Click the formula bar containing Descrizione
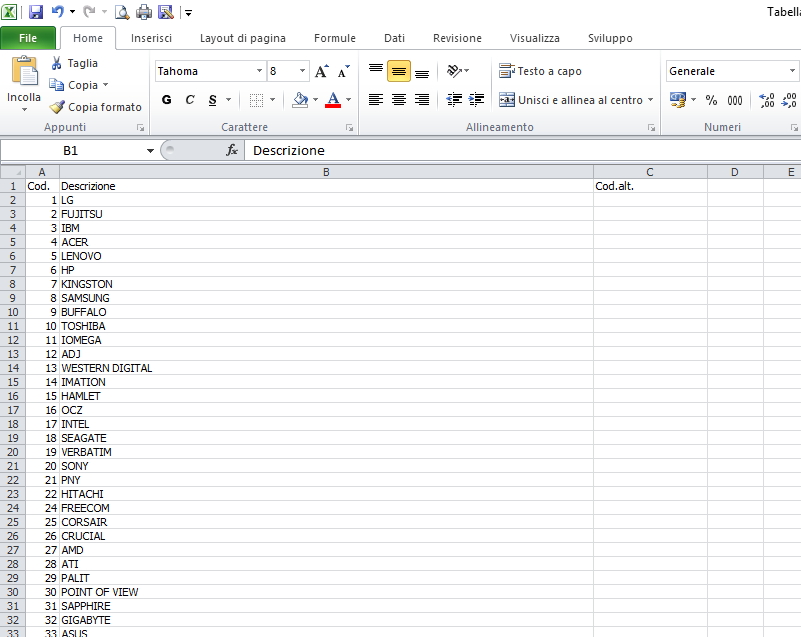Viewport: 801px width, 637px height. click(522, 150)
